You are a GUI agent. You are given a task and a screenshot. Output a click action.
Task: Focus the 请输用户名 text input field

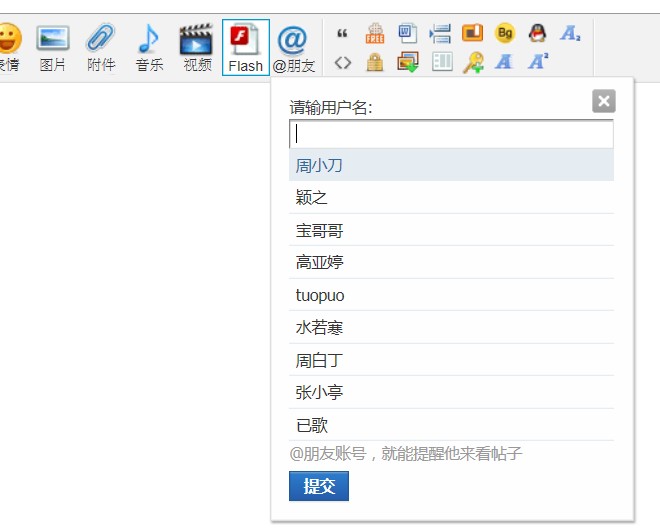(451, 135)
